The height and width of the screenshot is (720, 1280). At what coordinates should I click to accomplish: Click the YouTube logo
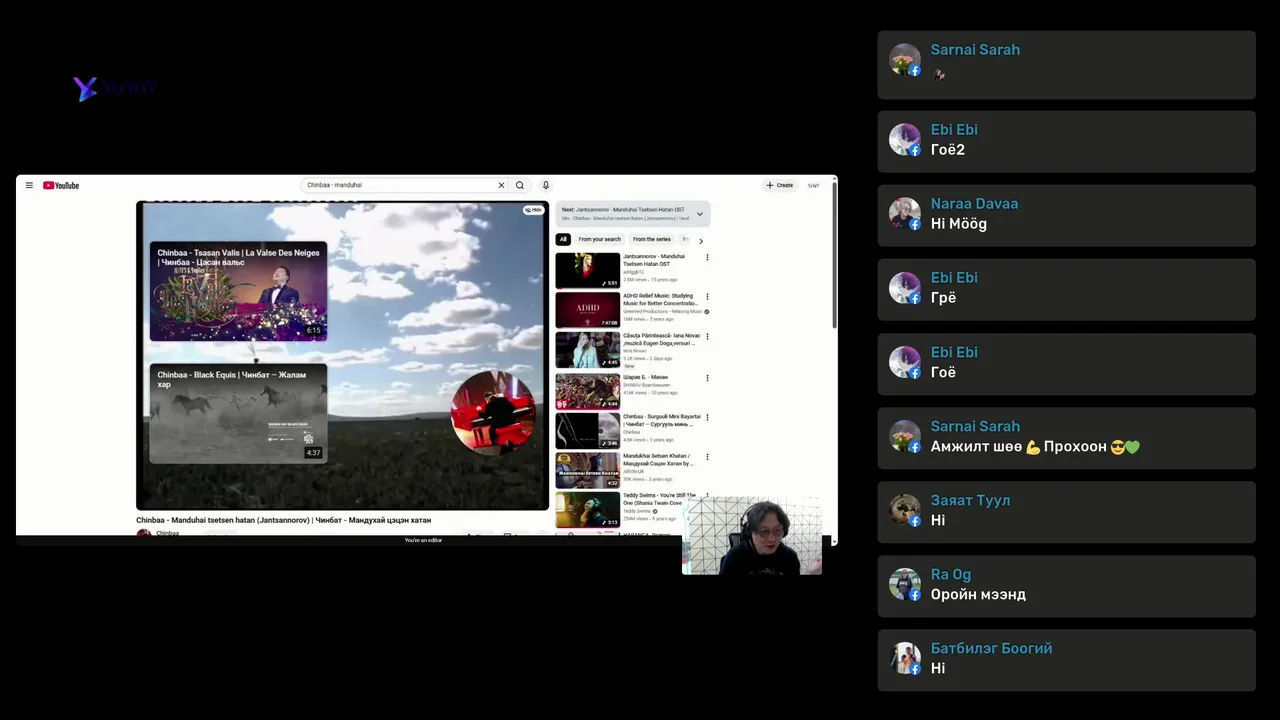[61, 185]
